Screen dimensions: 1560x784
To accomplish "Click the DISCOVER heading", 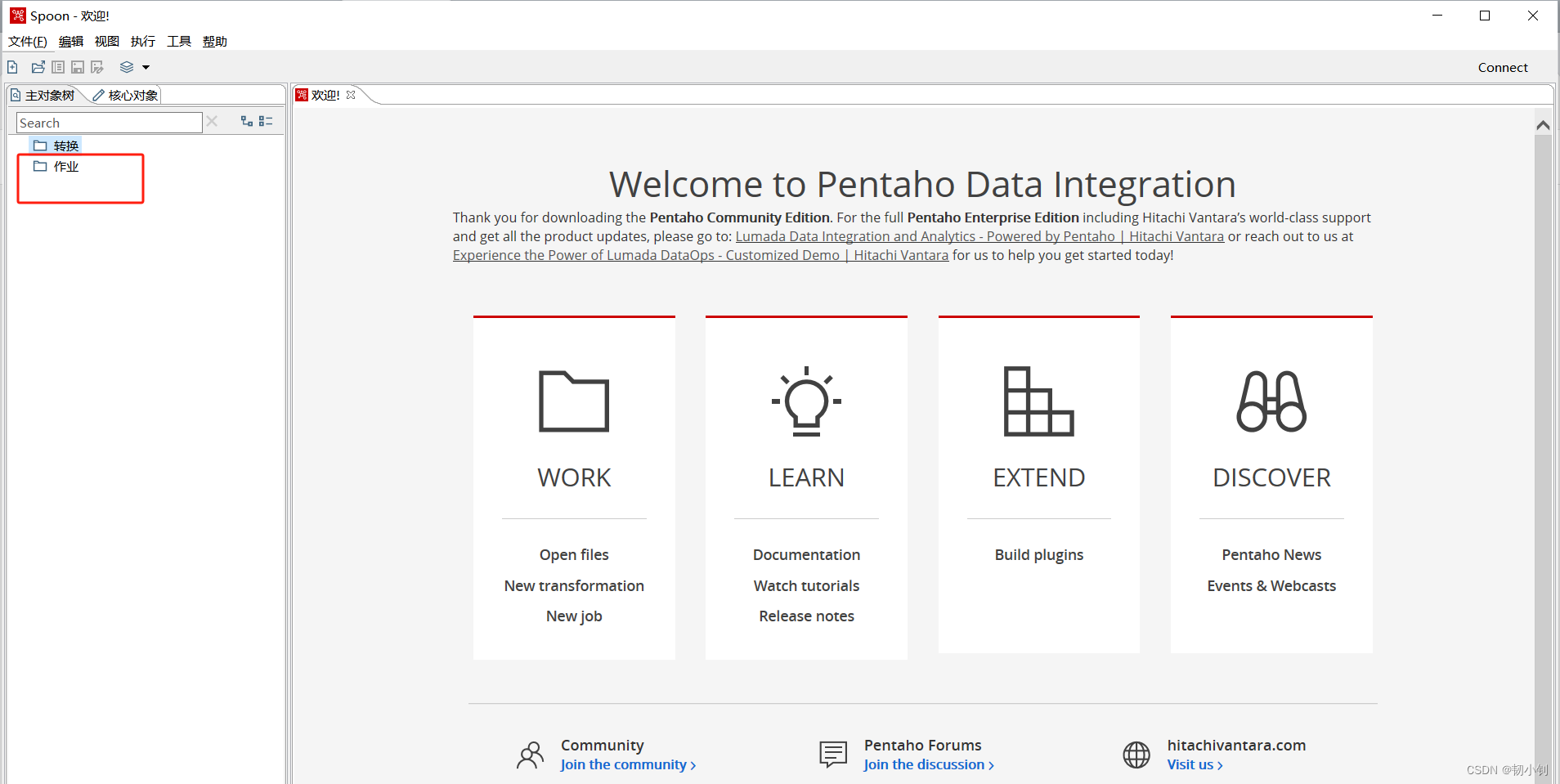I will [x=1271, y=477].
